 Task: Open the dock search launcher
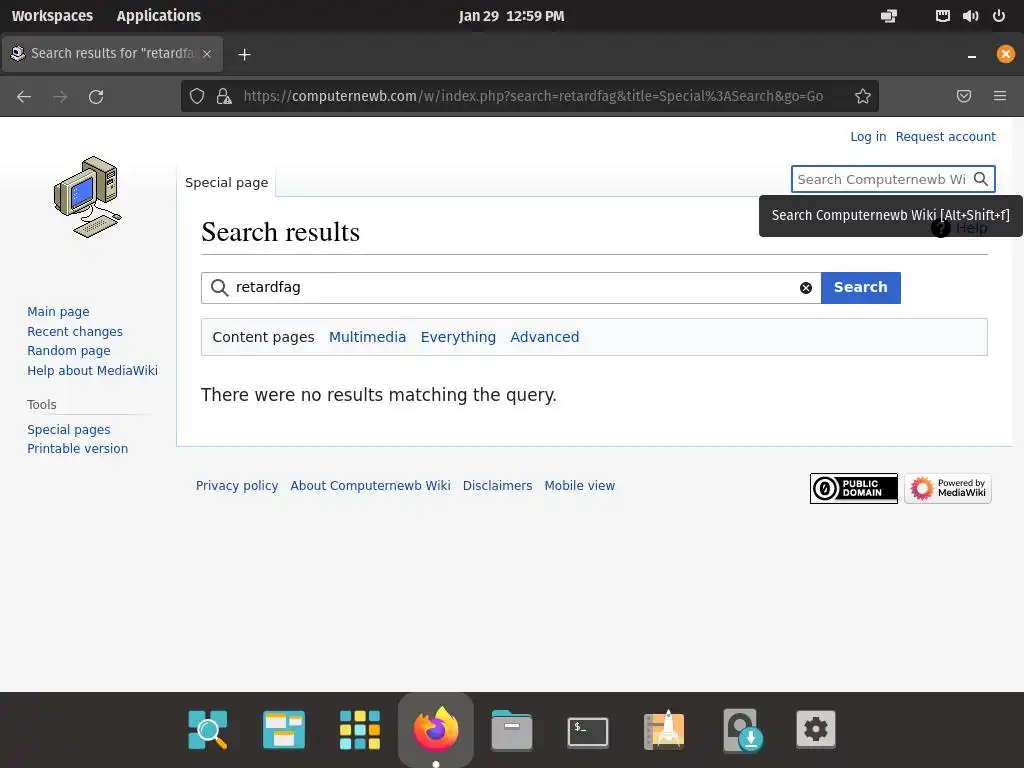click(208, 729)
